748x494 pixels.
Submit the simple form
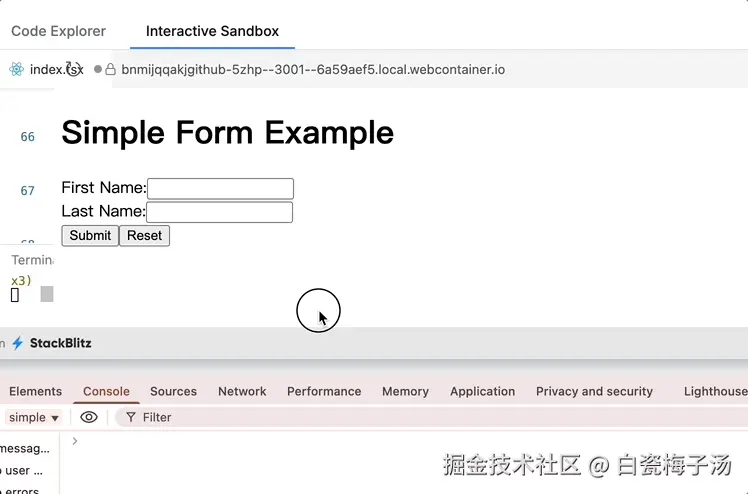tap(90, 236)
